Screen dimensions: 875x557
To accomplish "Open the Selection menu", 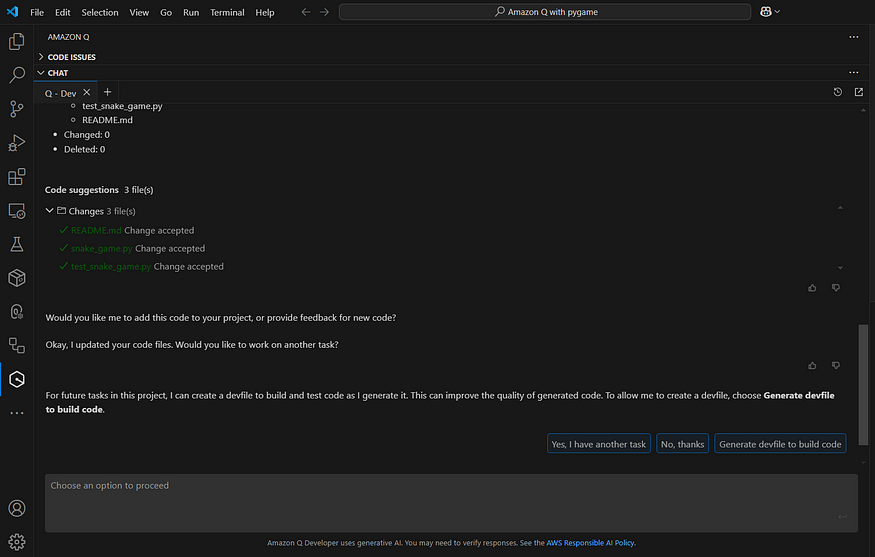I will 100,12.
